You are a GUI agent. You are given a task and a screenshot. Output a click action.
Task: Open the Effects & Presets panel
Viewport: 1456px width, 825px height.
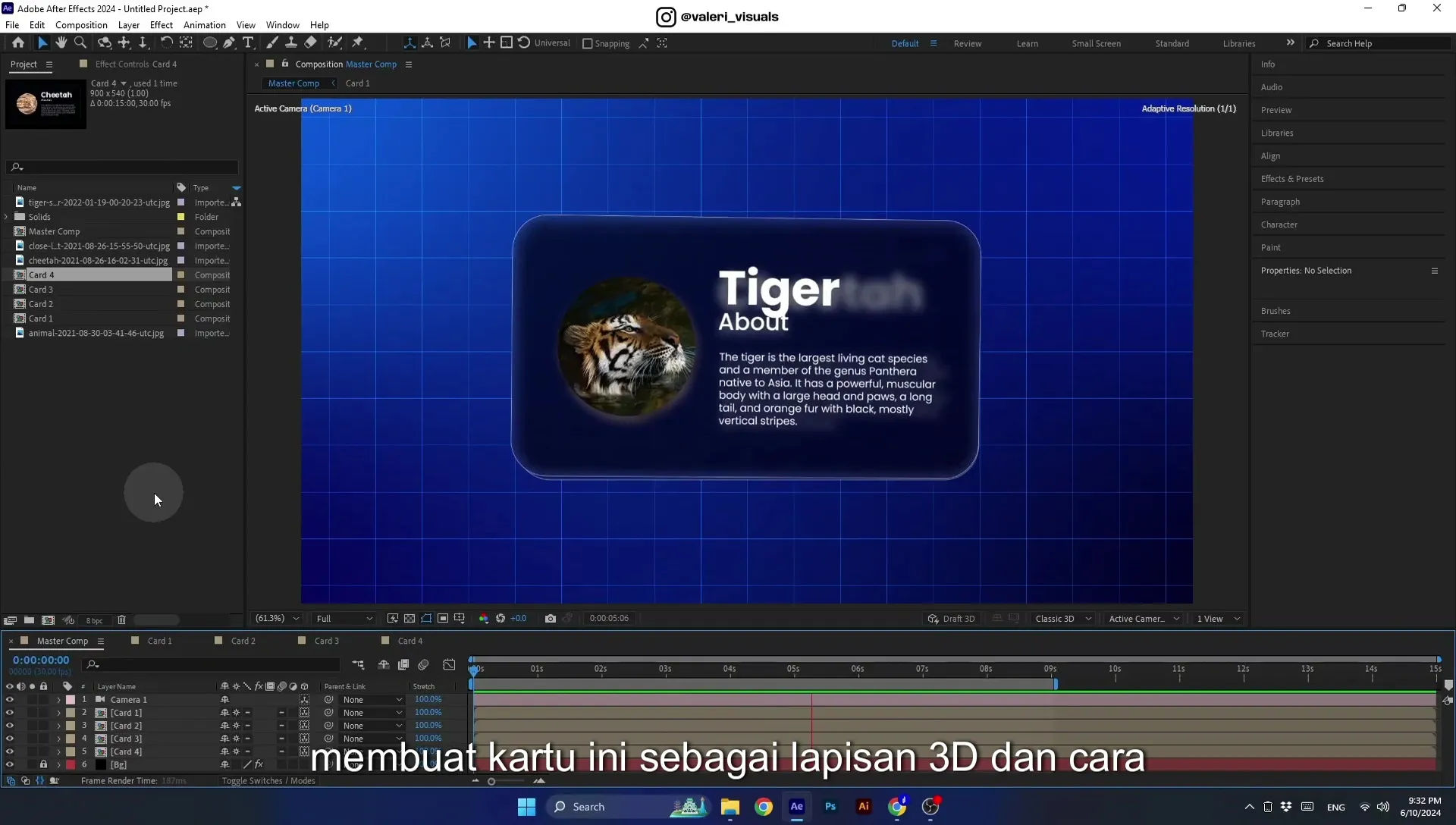point(1292,179)
